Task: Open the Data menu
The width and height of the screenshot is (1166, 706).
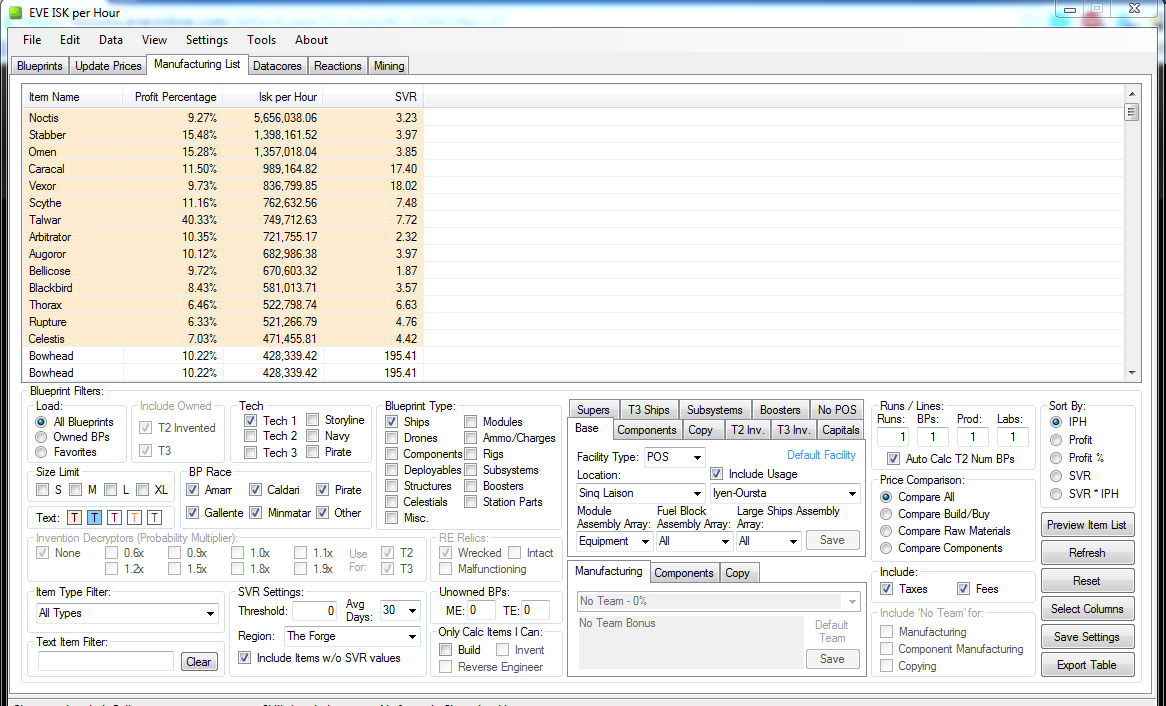Action: pyautogui.click(x=111, y=40)
